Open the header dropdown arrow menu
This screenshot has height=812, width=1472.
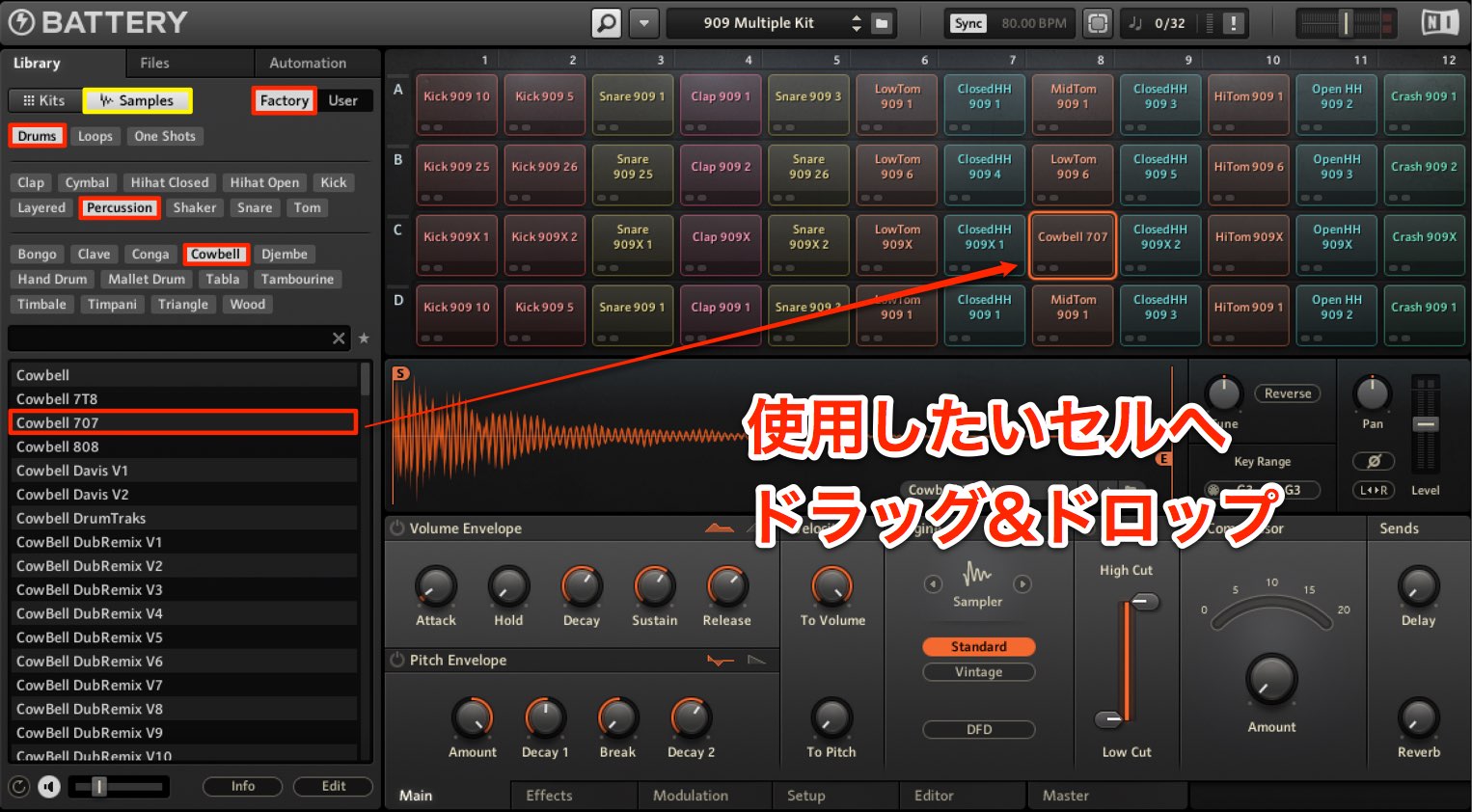coord(643,23)
